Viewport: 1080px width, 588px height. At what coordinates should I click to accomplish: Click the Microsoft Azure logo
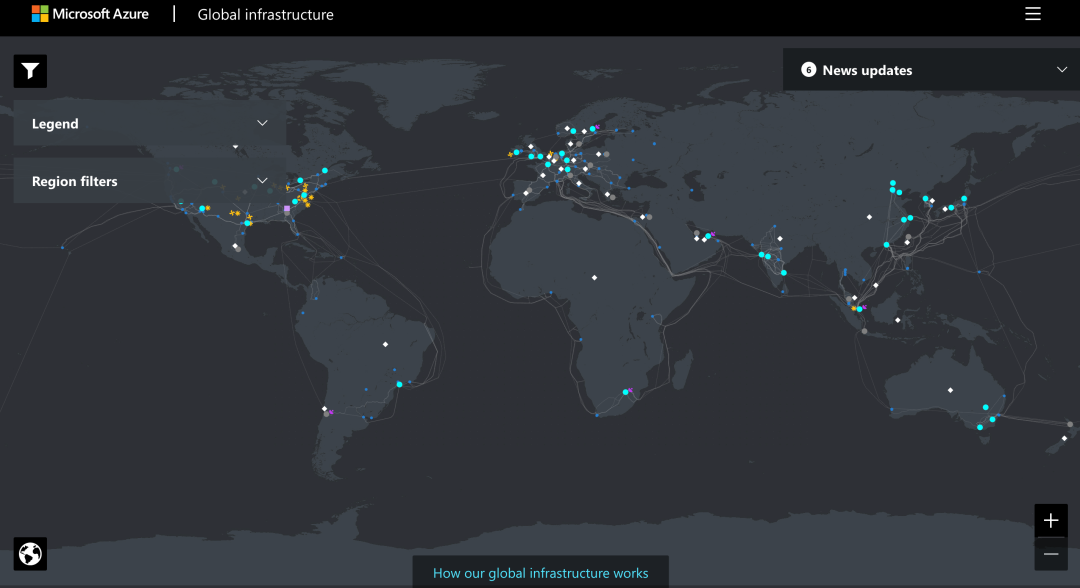click(90, 14)
